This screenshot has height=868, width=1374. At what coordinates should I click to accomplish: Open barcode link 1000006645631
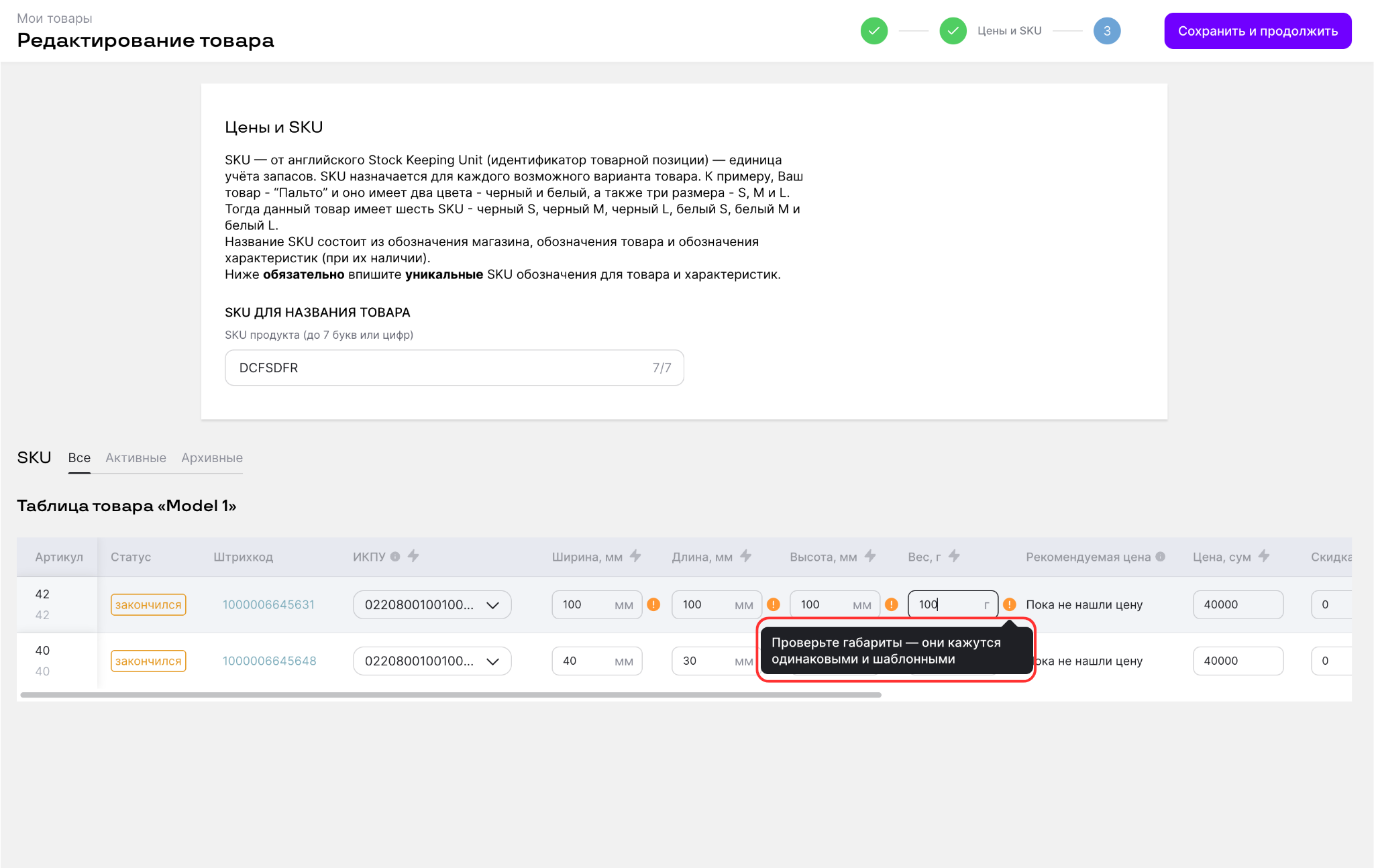[x=269, y=604]
